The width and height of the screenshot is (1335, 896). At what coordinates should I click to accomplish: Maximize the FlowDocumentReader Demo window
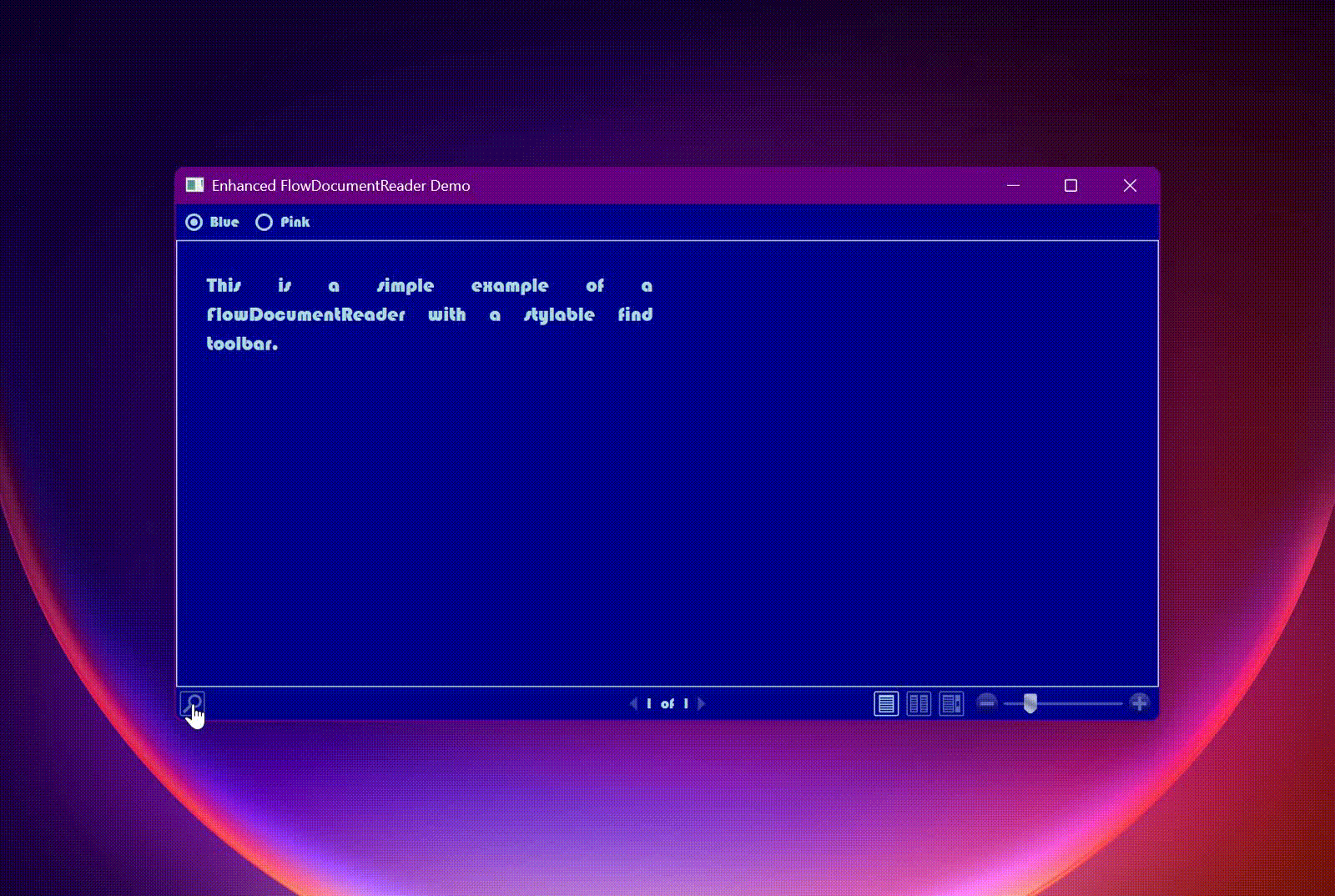(x=1071, y=185)
